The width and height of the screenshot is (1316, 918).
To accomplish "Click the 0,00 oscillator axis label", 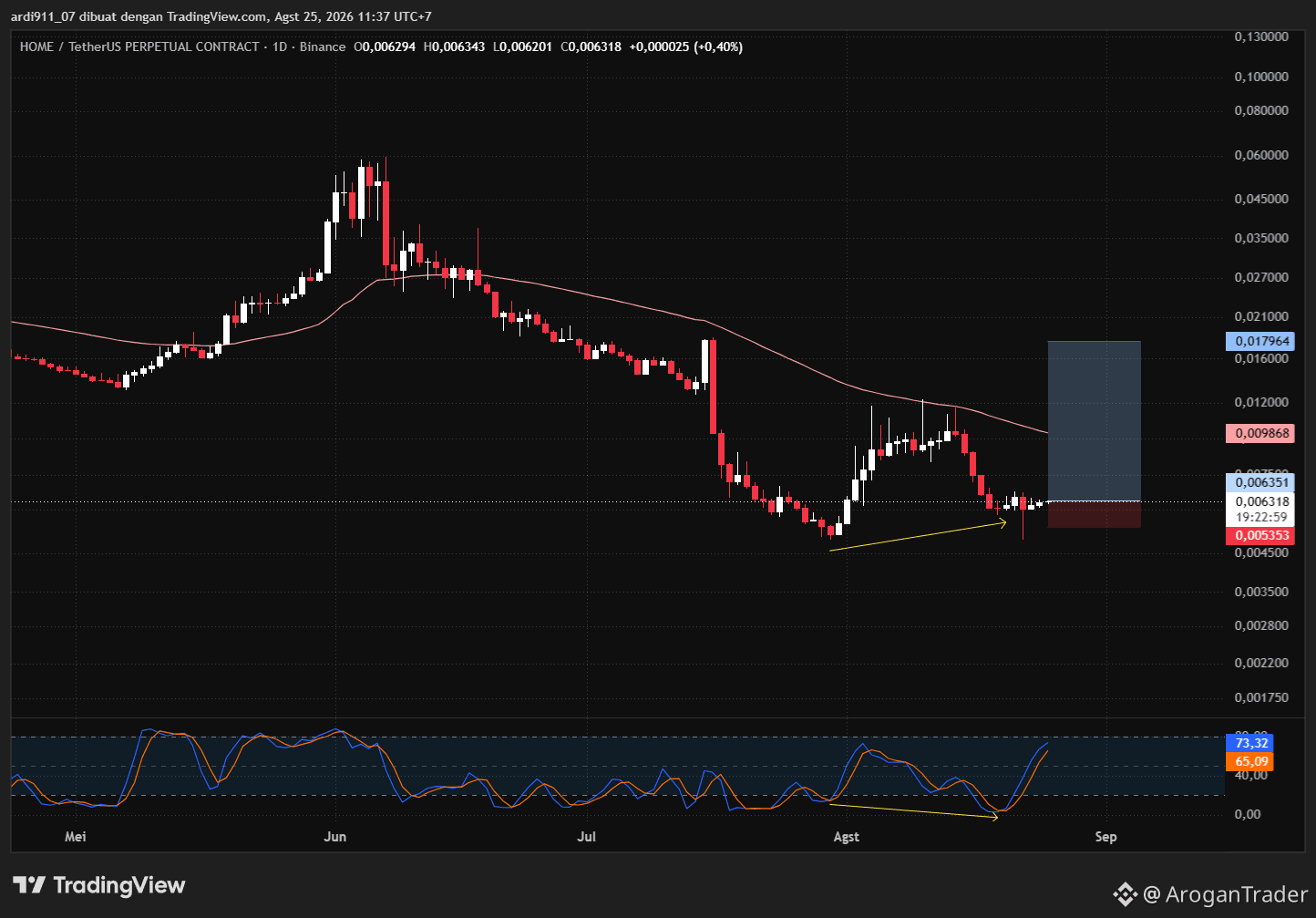I will pos(1249,814).
